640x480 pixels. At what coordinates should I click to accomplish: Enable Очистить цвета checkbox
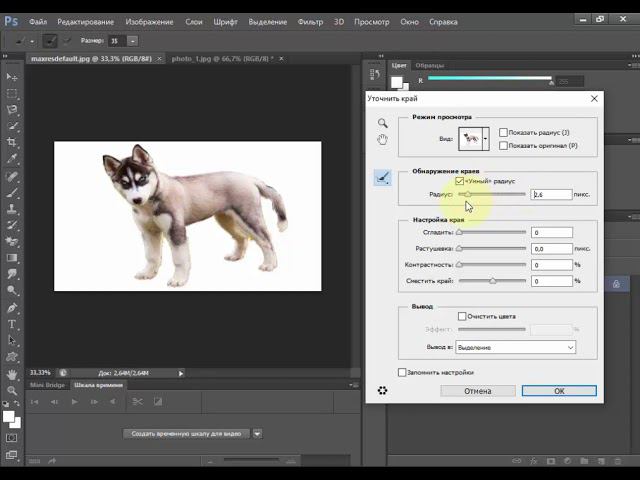(x=462, y=316)
